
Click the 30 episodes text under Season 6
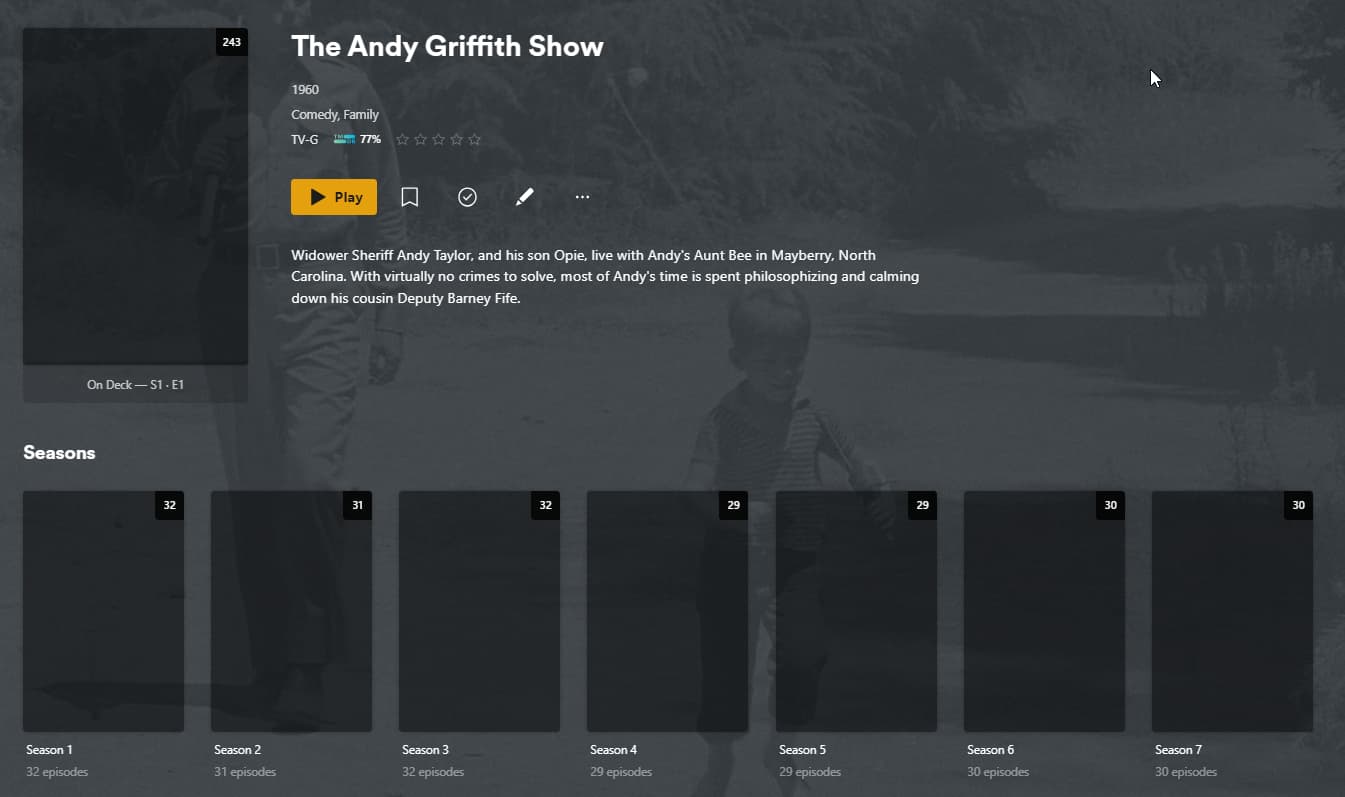pos(998,772)
